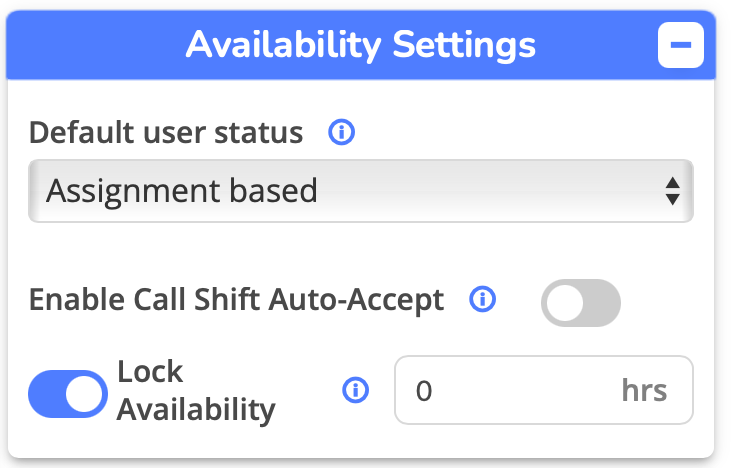736x468 pixels.
Task: Click the gray Auto-Accept switch knob
Action: [x=565, y=303]
